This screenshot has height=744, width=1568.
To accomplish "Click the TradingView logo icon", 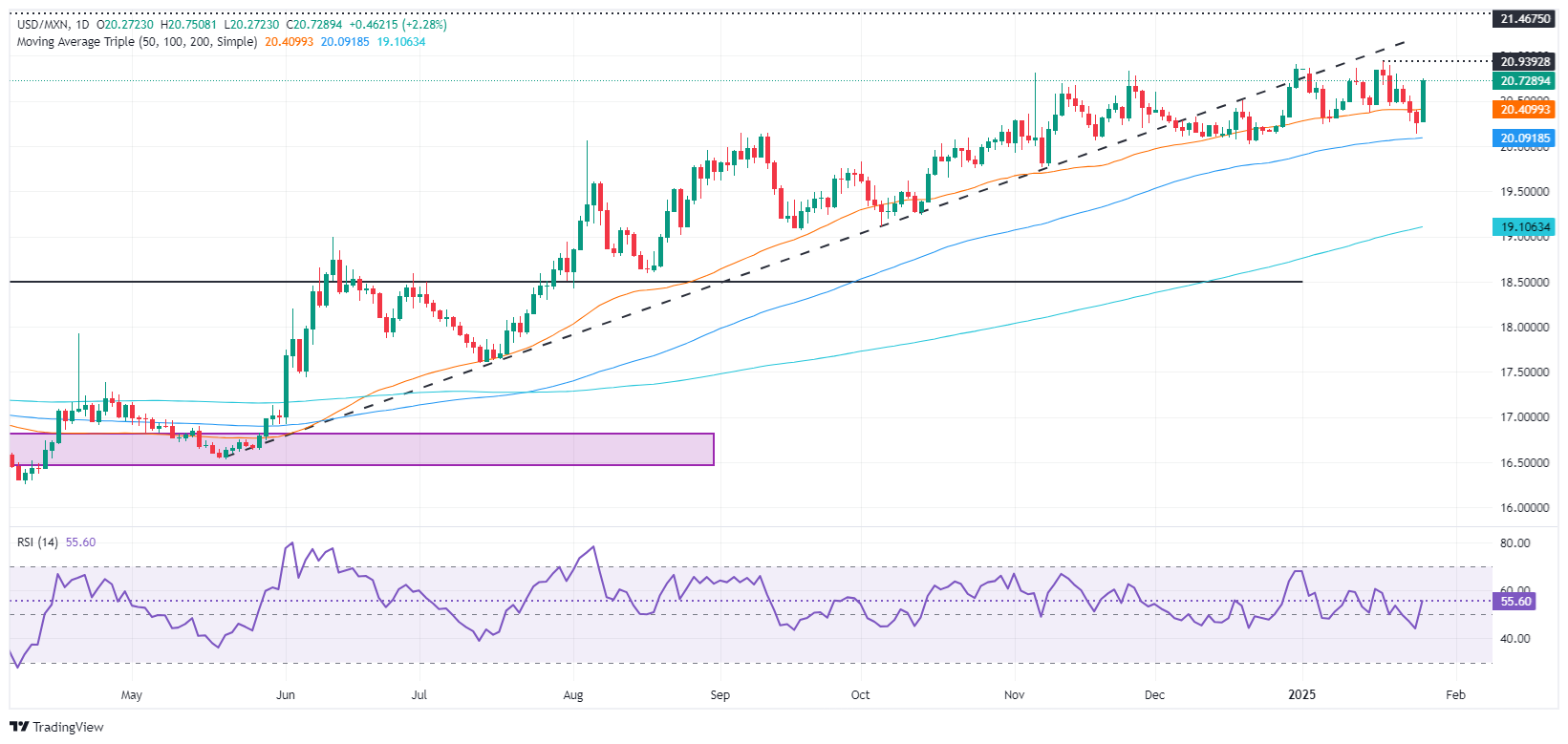I will point(19,727).
